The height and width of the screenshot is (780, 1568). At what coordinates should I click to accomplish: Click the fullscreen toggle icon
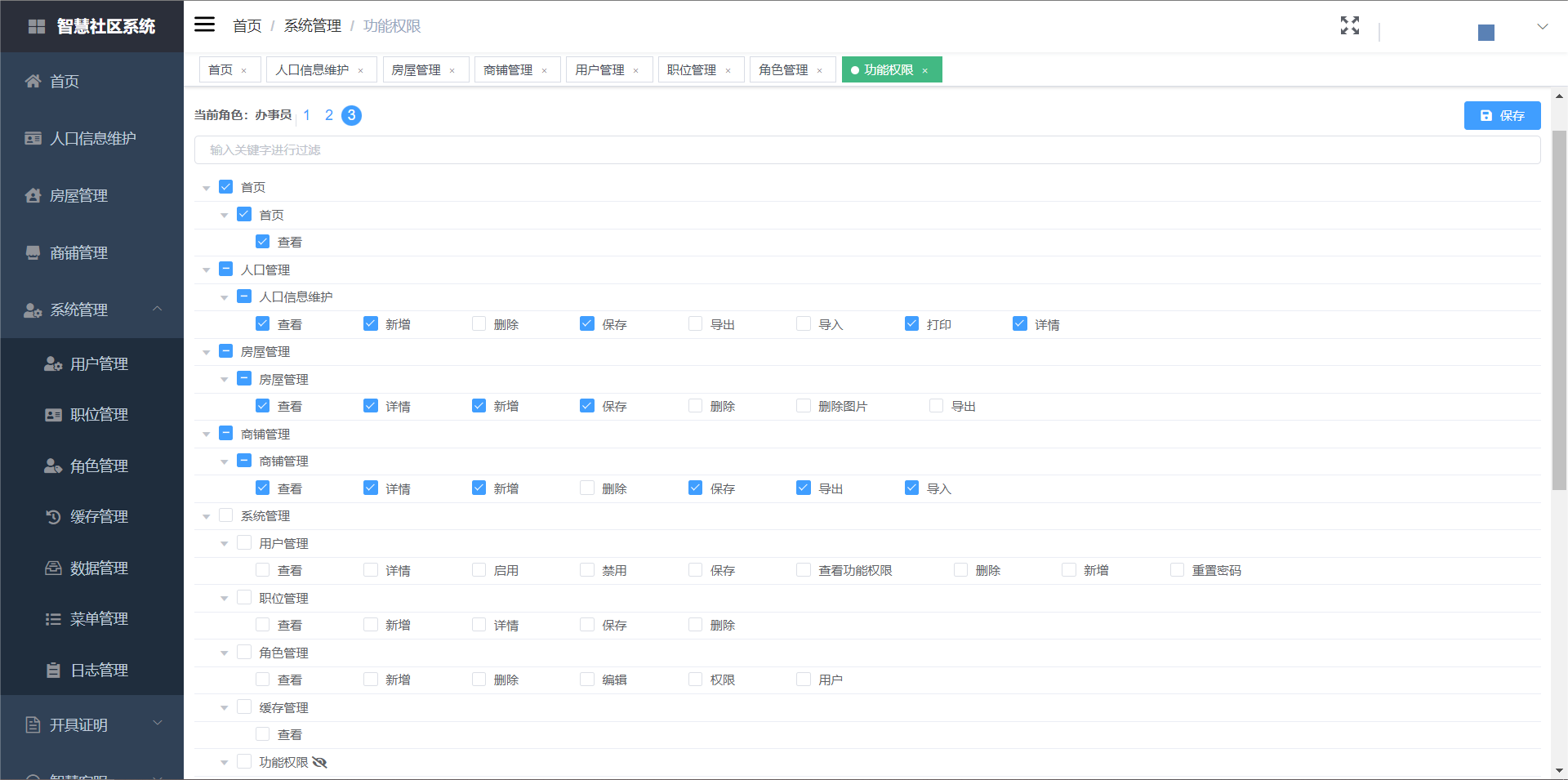click(1350, 25)
